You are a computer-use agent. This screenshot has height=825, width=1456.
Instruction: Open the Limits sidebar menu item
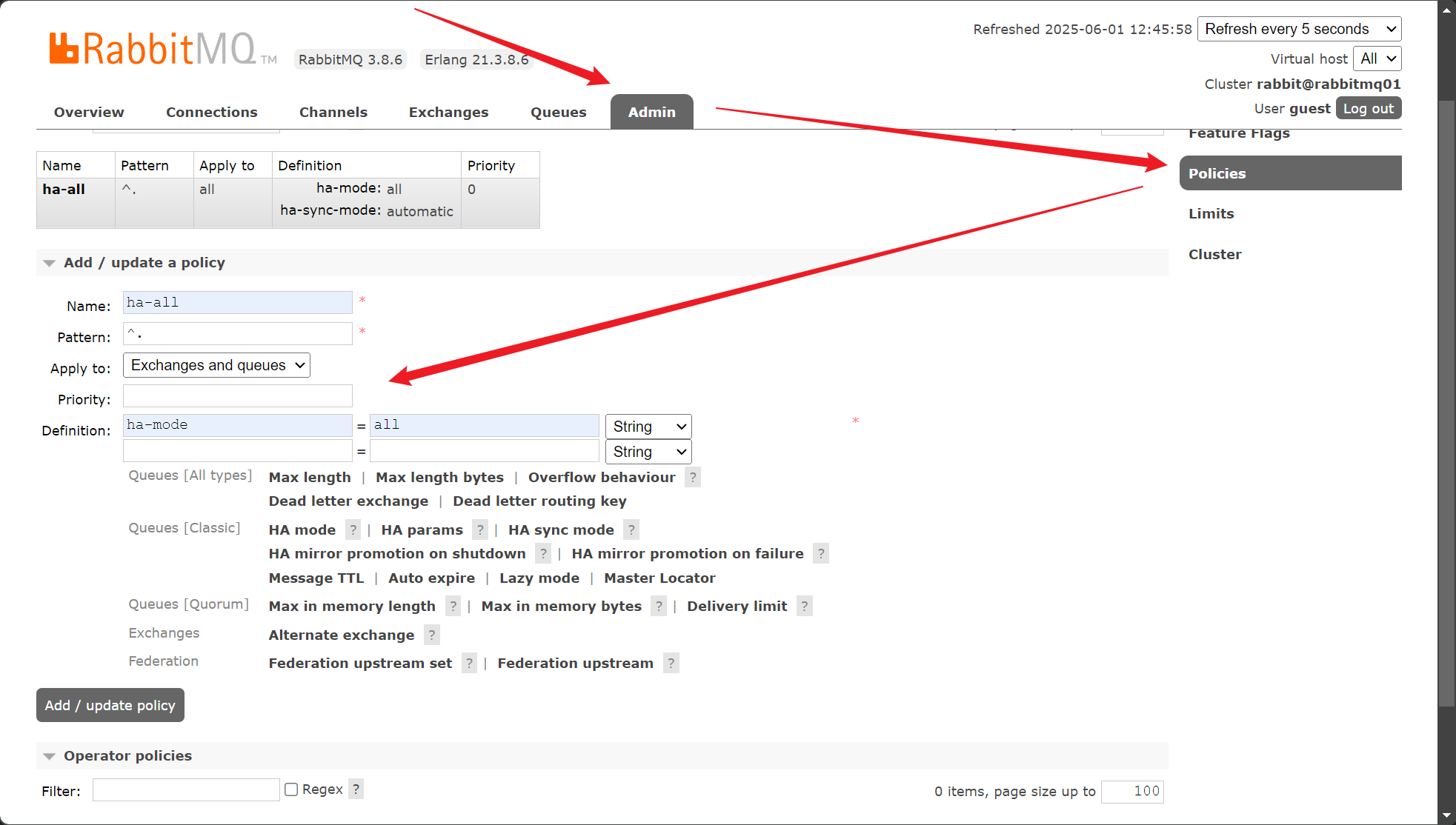[x=1211, y=214]
